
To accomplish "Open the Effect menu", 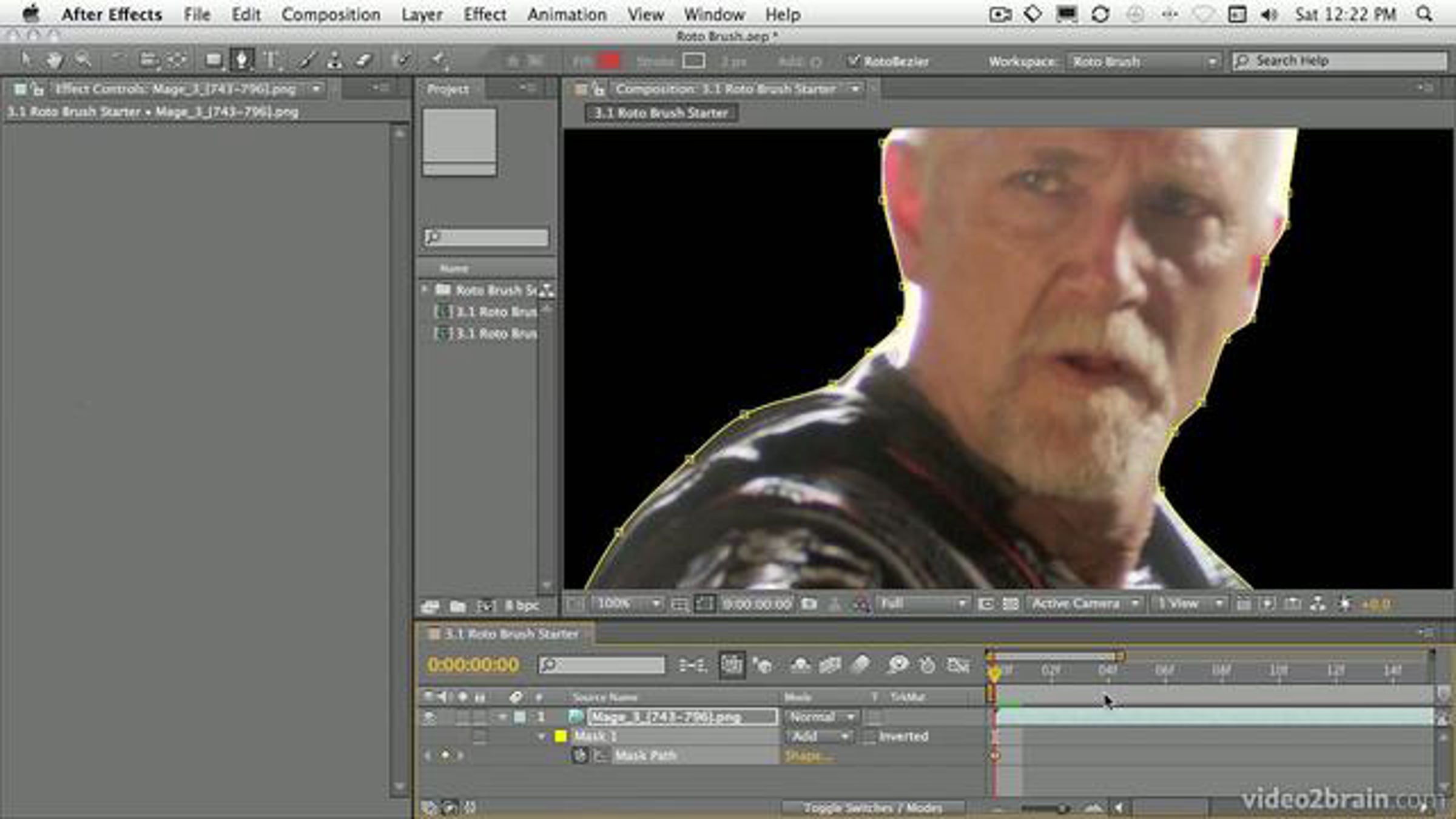I will tap(485, 14).
